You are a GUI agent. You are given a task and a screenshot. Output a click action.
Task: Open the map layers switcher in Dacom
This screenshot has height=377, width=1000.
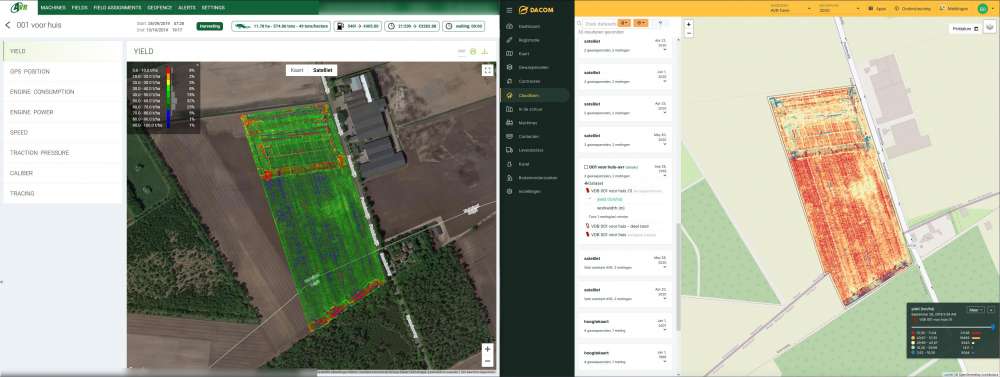[x=989, y=27]
